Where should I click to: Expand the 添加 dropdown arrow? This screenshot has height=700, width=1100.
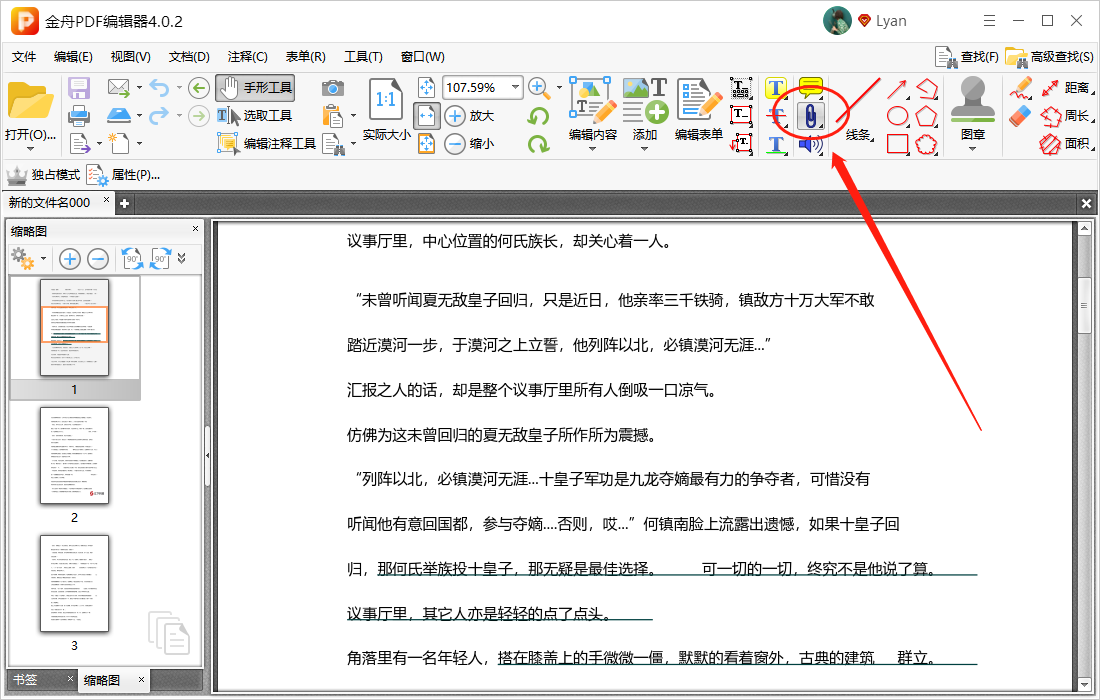644,149
